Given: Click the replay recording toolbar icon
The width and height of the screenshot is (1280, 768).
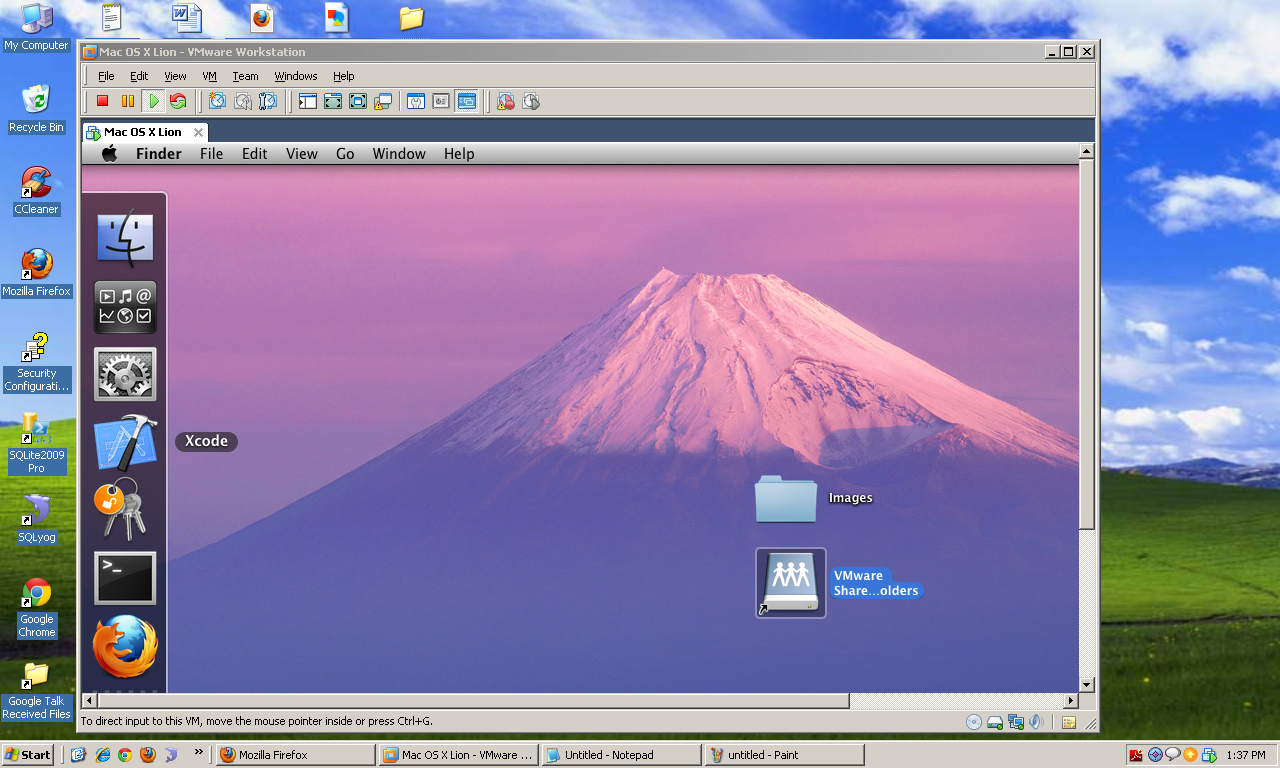Looking at the screenshot, I should tap(531, 101).
